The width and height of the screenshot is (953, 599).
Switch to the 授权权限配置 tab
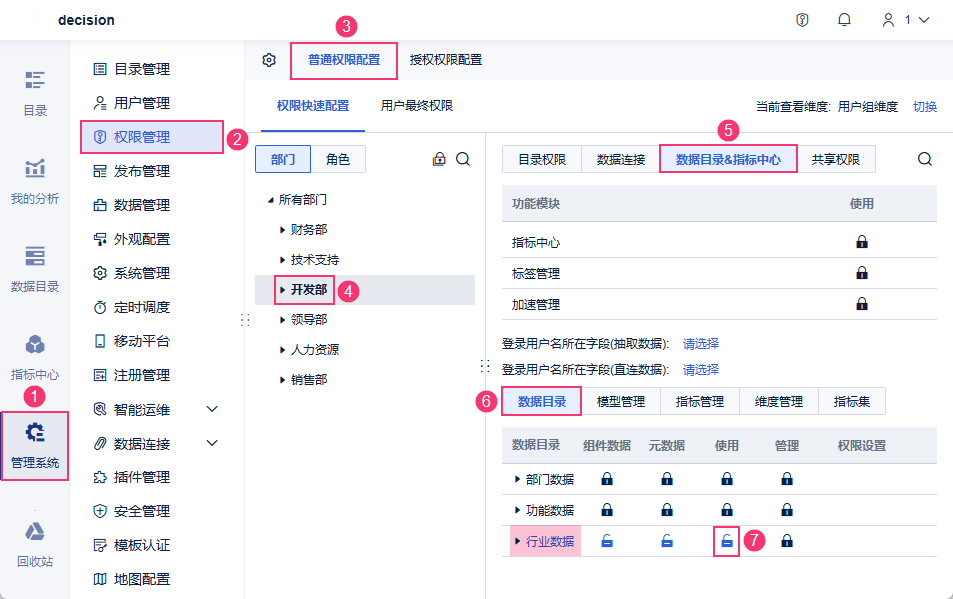pyautogui.click(x=446, y=60)
